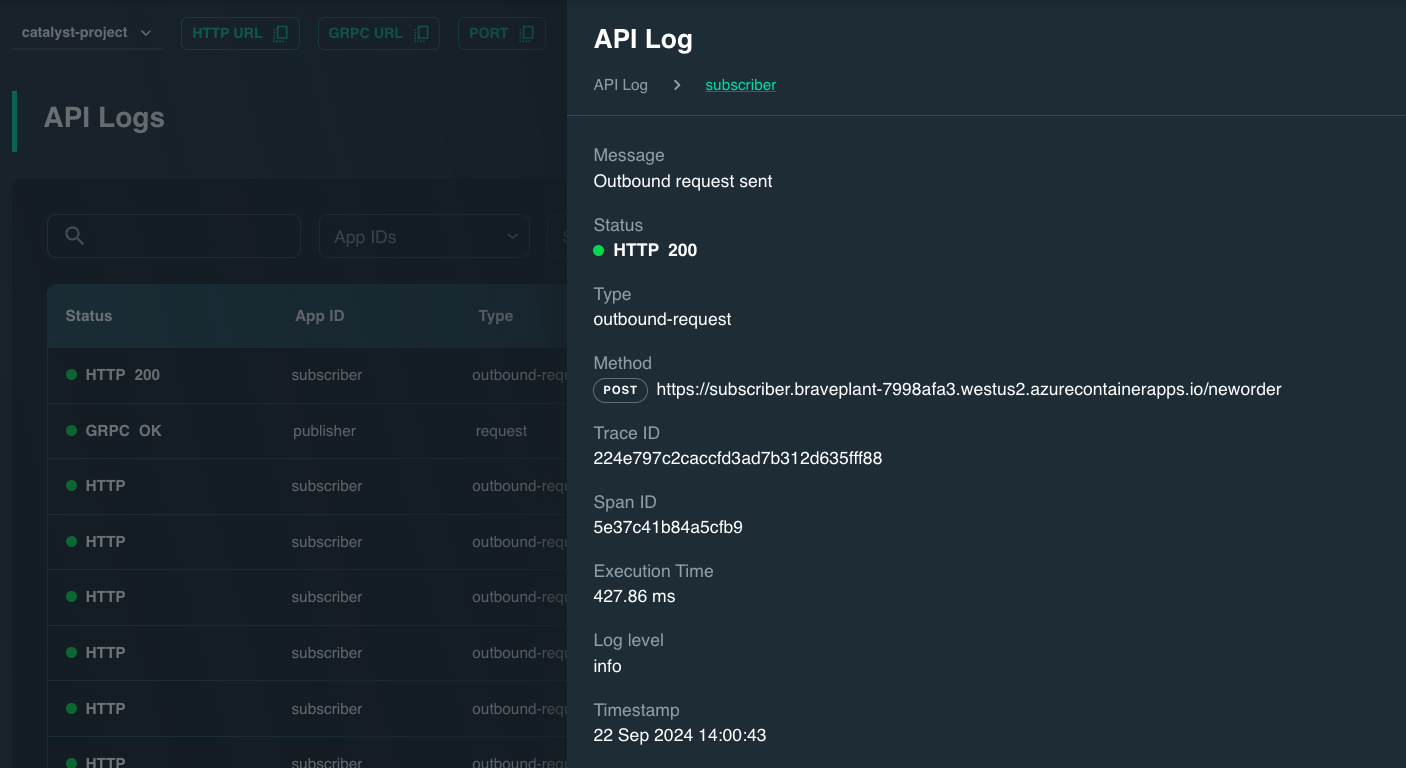1406x768 pixels.
Task: Click the Outbound request sent message
Action: [683, 182]
